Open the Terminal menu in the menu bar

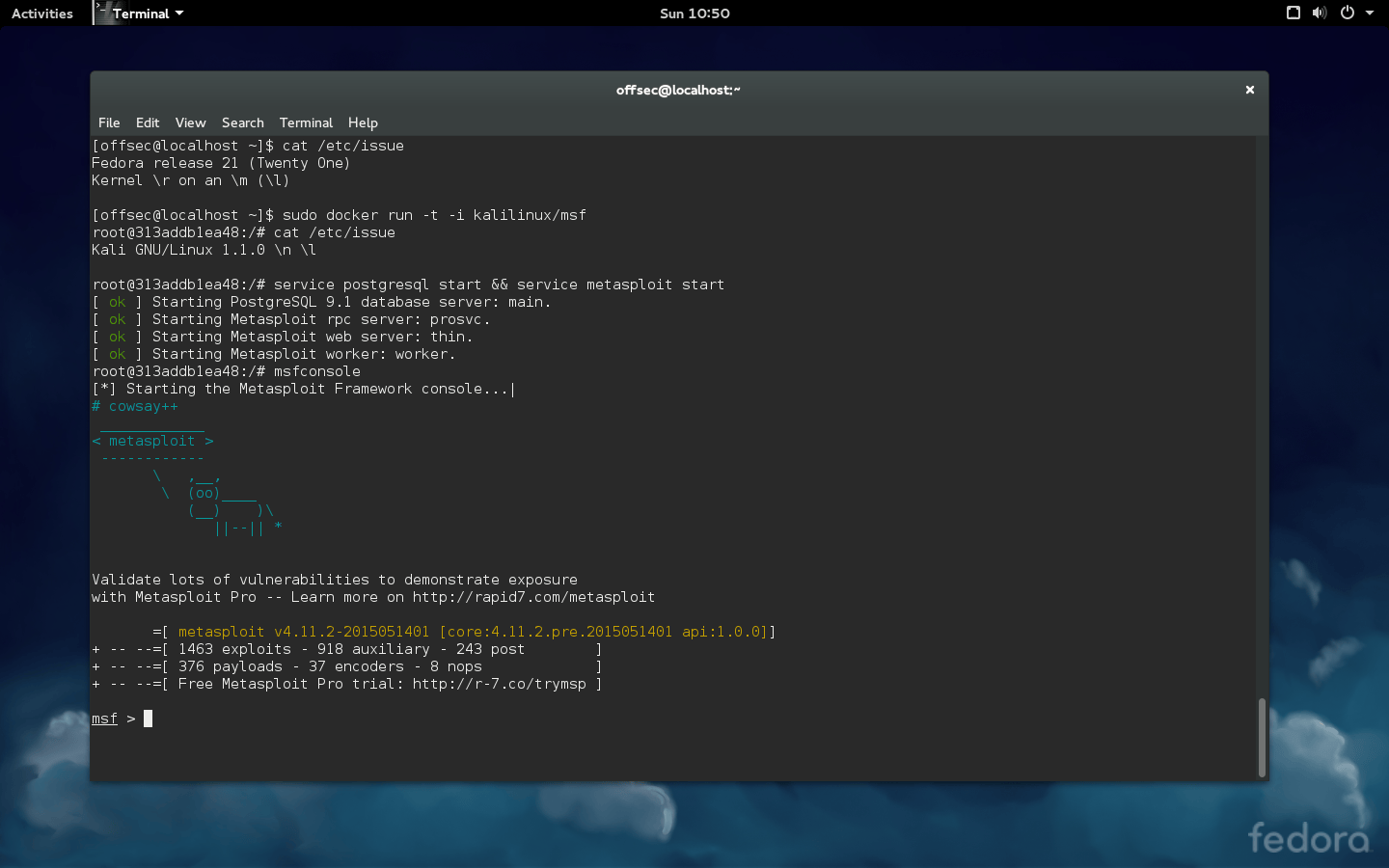[306, 122]
